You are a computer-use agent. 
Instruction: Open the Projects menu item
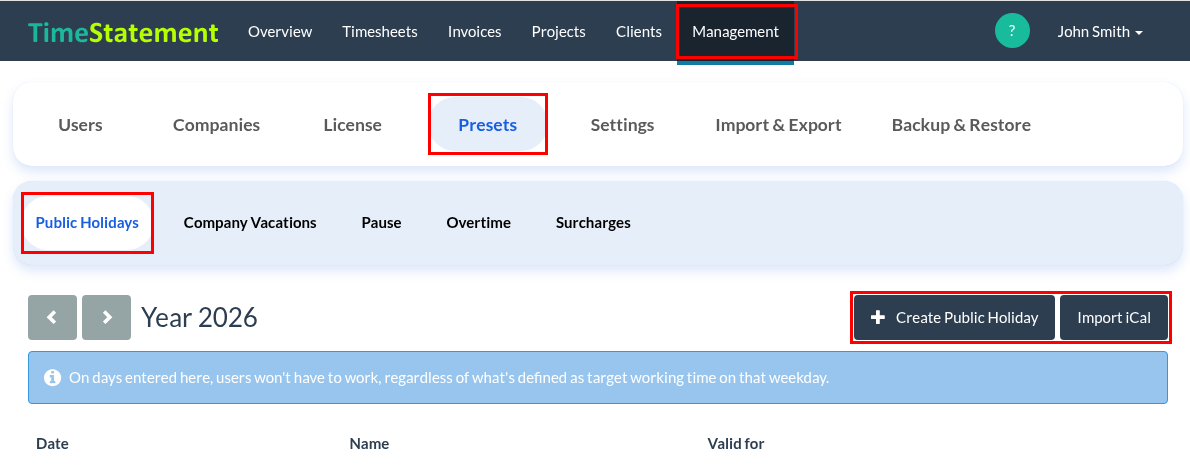[x=559, y=32]
